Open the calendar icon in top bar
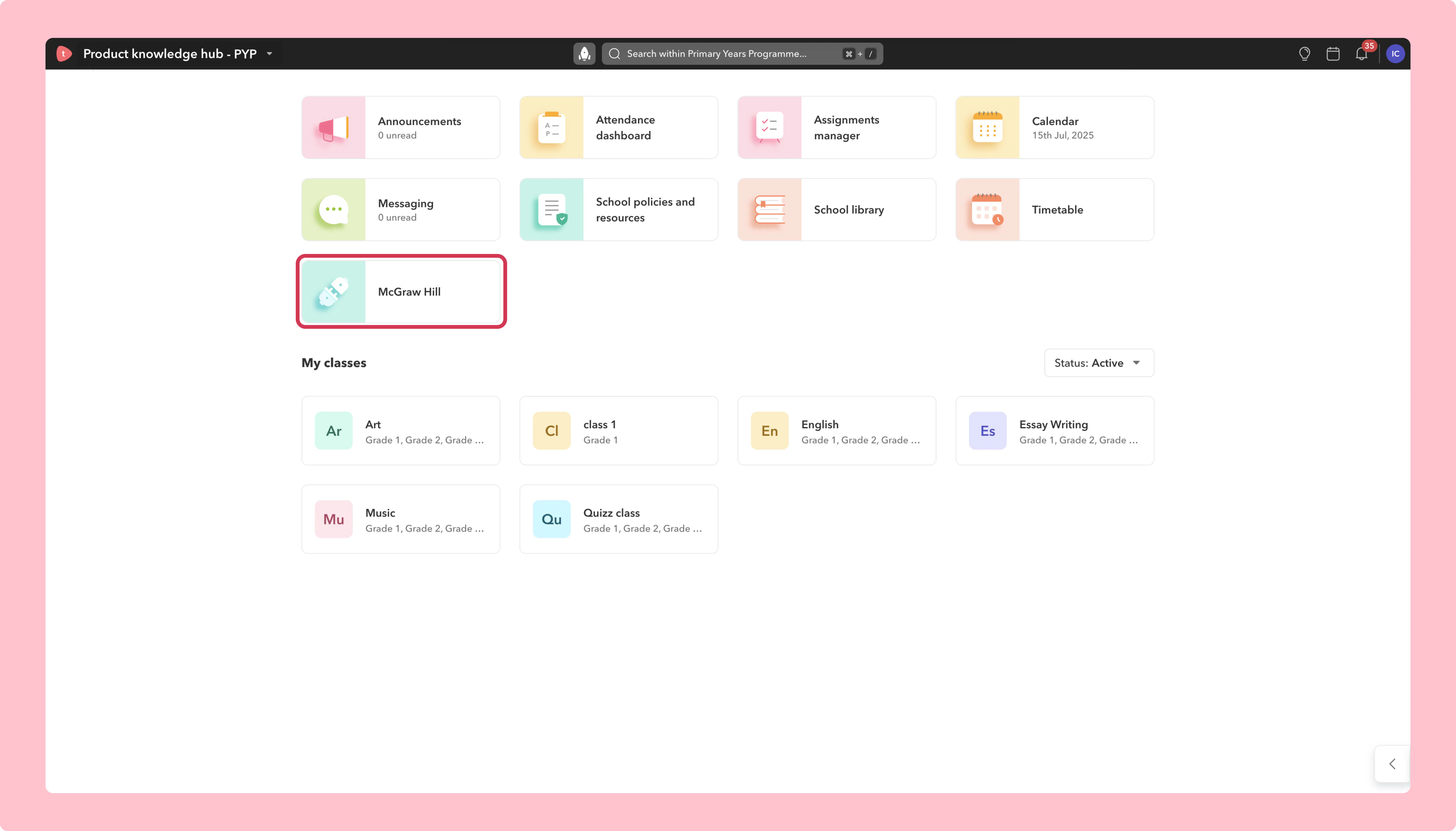This screenshot has height=831, width=1456. point(1333,54)
